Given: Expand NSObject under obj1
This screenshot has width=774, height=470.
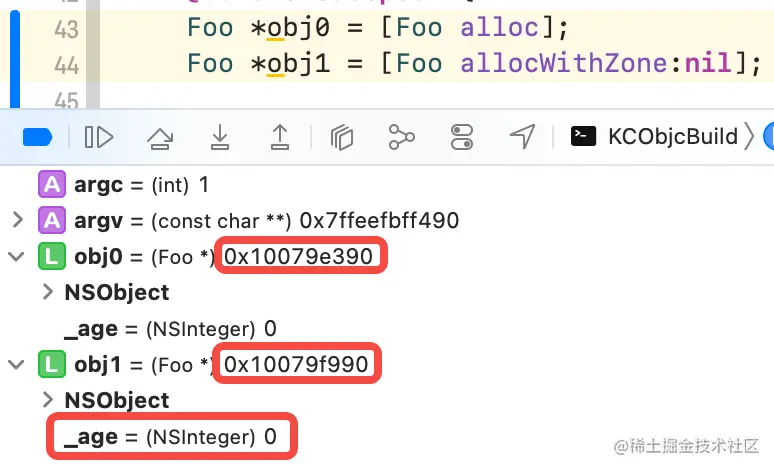Looking at the screenshot, I should (48, 400).
